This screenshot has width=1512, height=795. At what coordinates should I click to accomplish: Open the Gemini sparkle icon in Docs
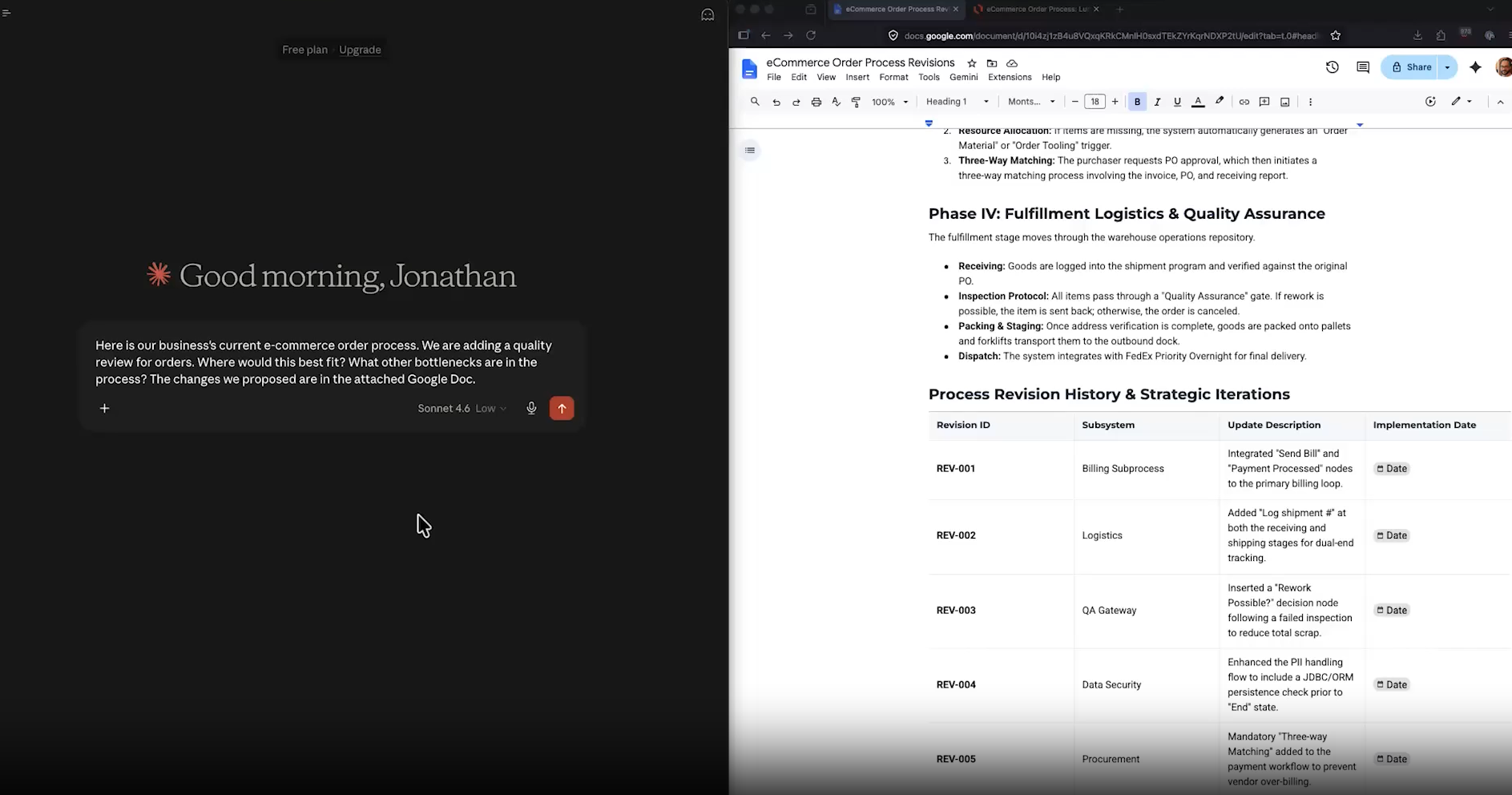pyautogui.click(x=1475, y=67)
